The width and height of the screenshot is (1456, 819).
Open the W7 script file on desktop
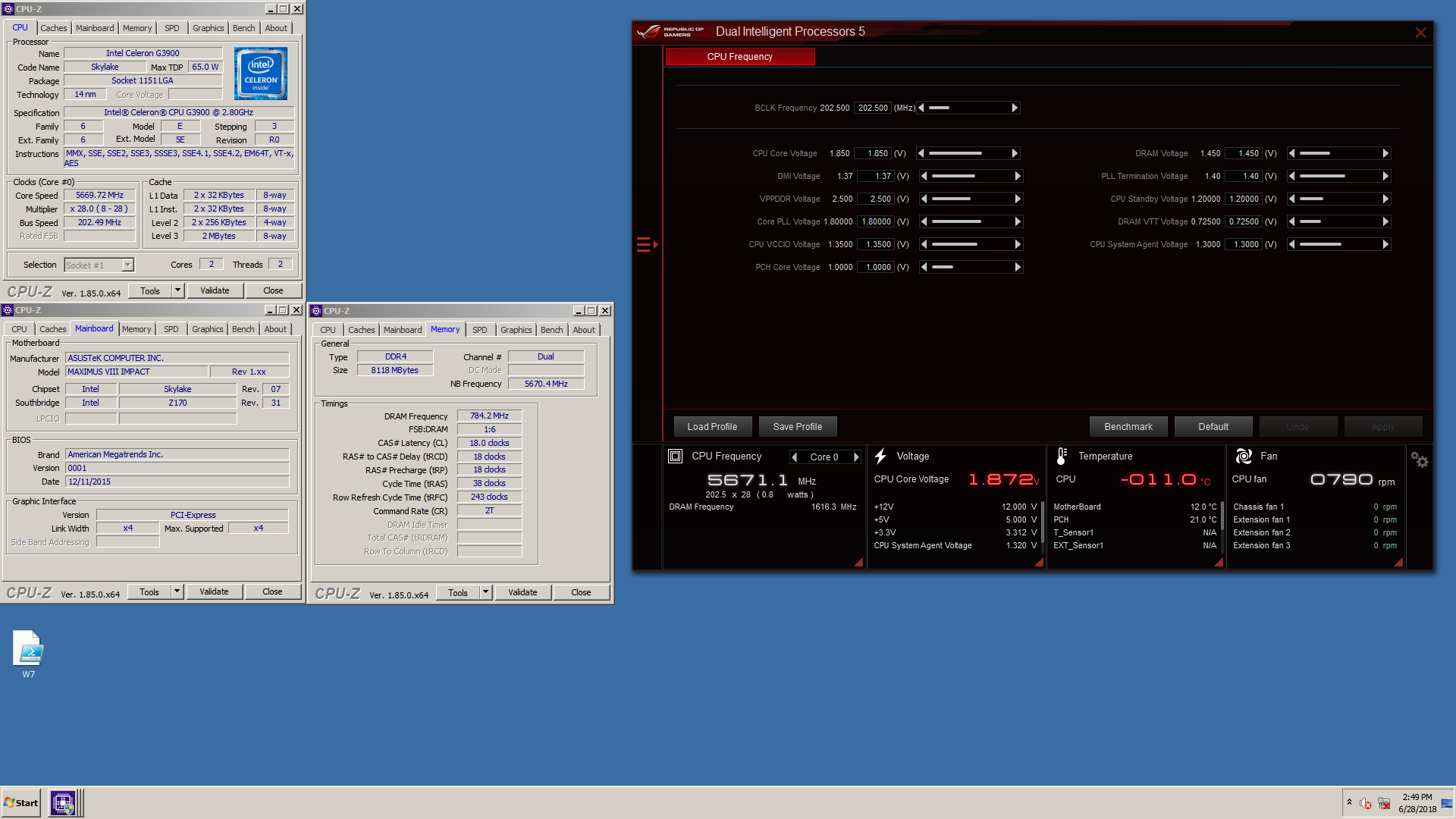click(x=28, y=654)
